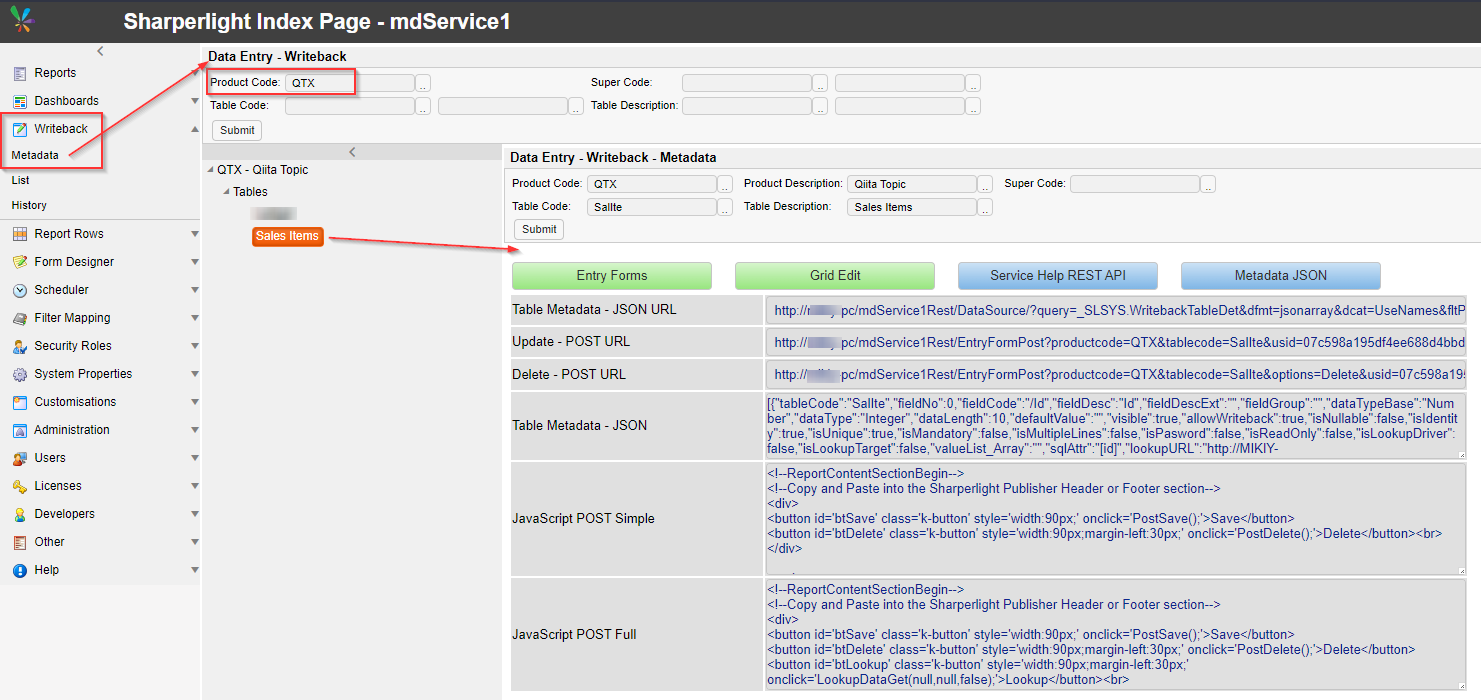This screenshot has width=1481, height=700.
Task: Click the Table Code Sallte field
Action: 652,207
